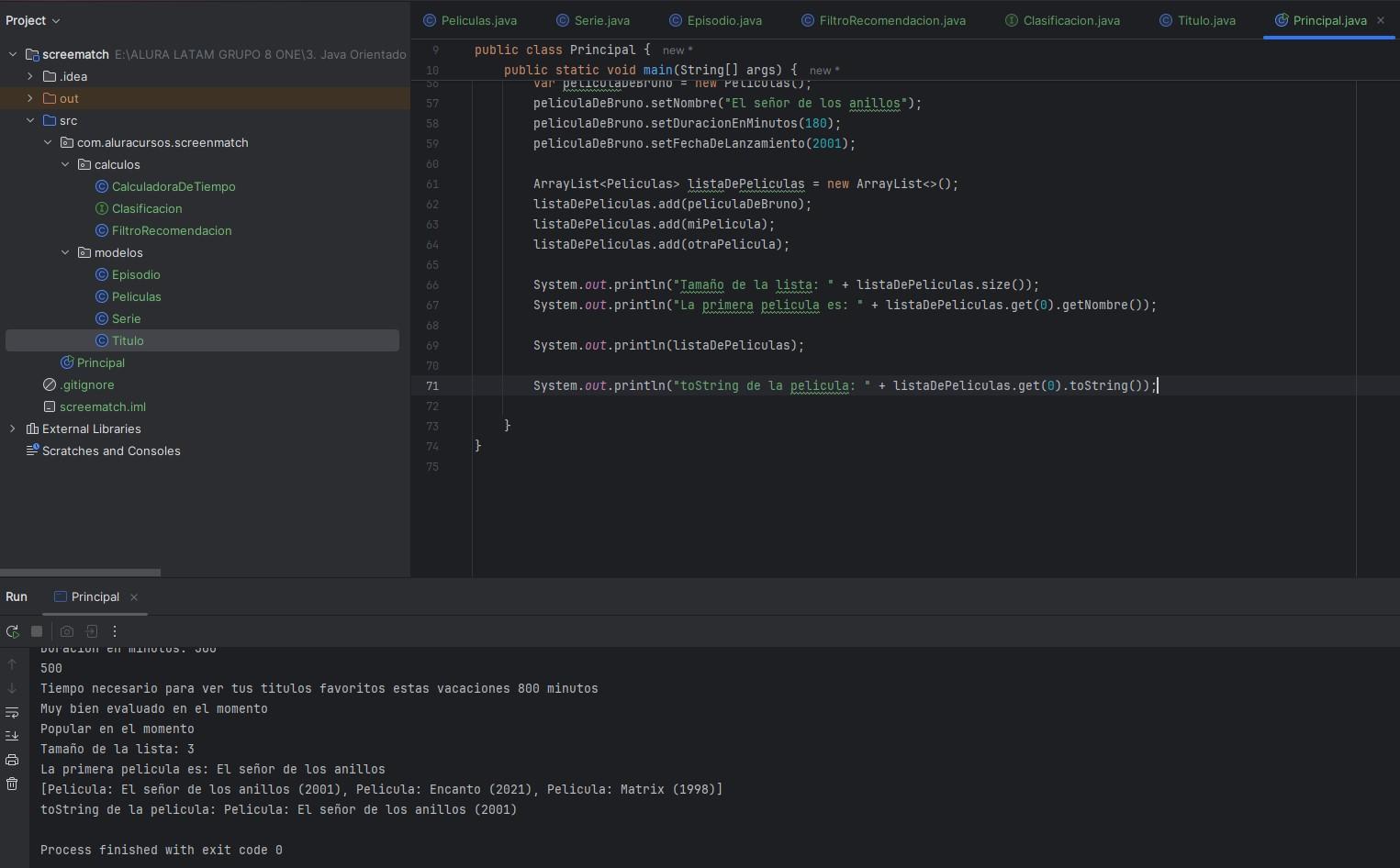Open the FiltroRecomendacion.java tab
This screenshot has height=868, width=1400.
[883, 20]
